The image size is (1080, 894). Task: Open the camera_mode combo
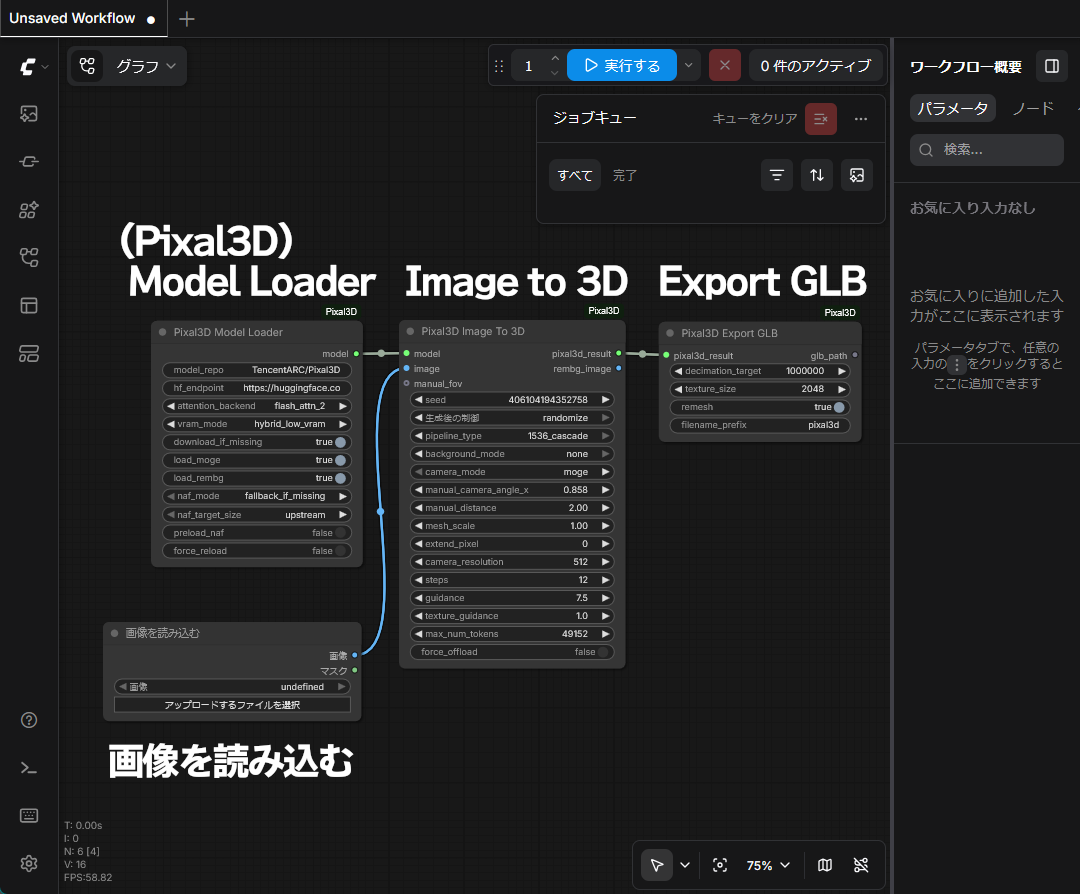[x=512, y=472]
